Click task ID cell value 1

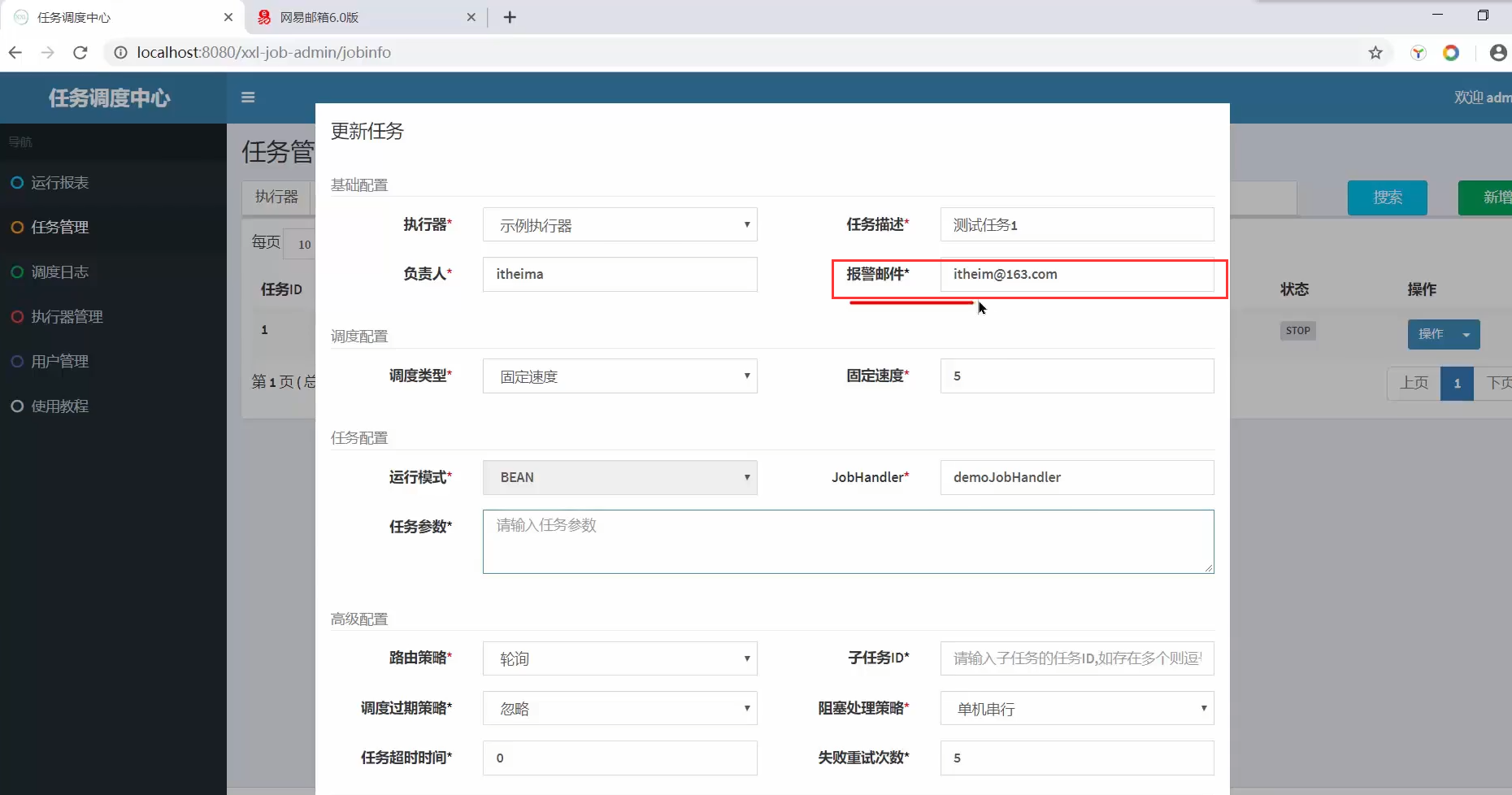(x=264, y=329)
